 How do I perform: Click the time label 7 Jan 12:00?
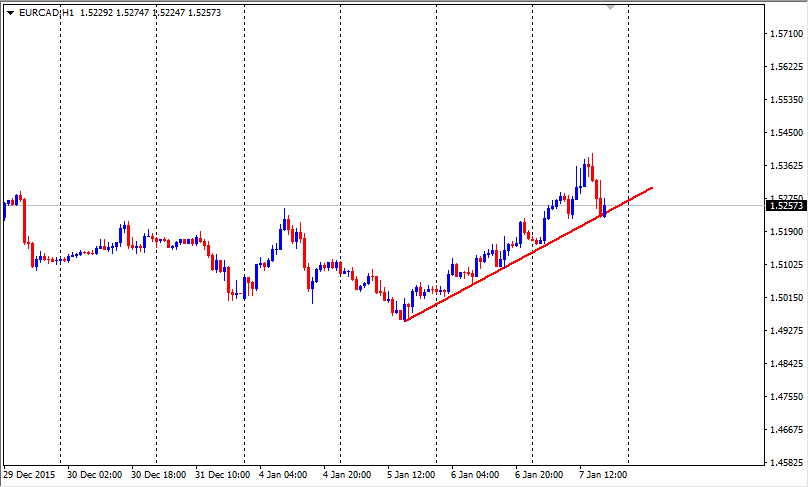(603, 475)
